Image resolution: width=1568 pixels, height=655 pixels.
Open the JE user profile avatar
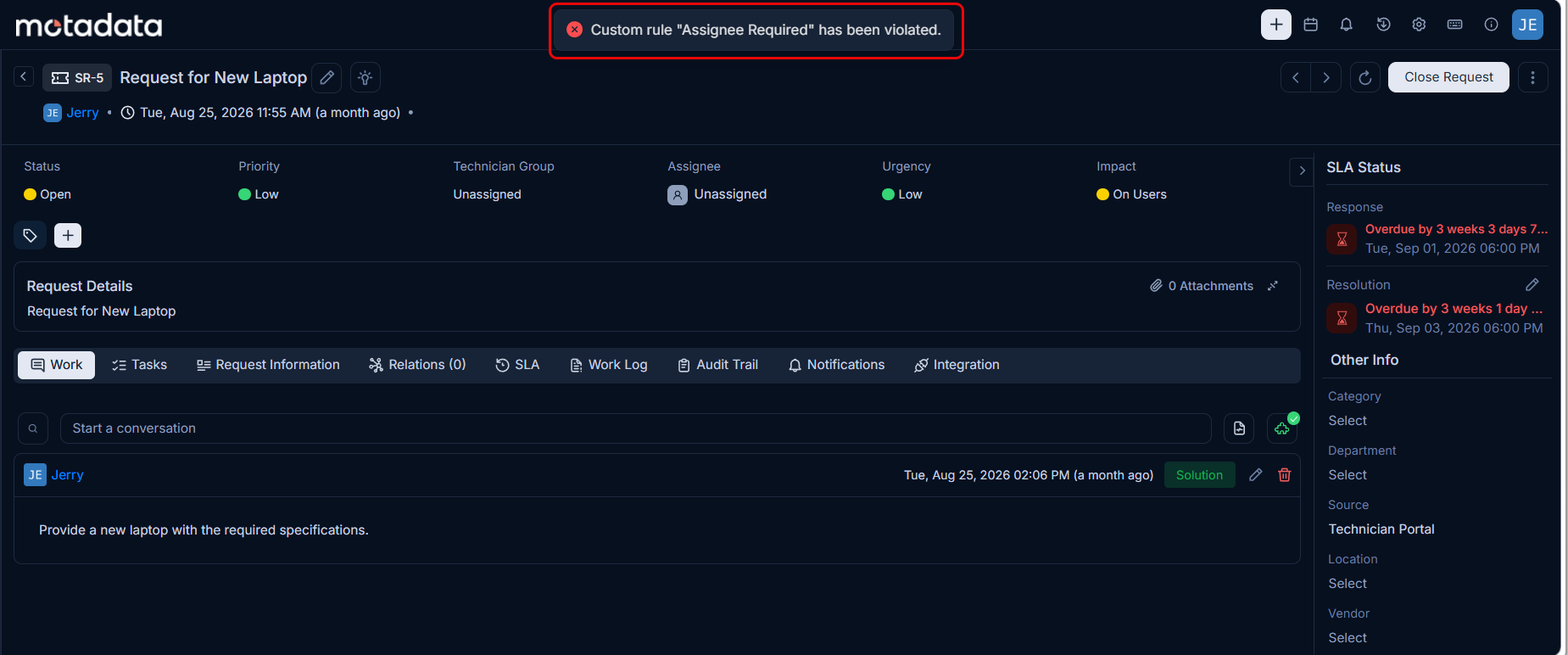(1527, 25)
